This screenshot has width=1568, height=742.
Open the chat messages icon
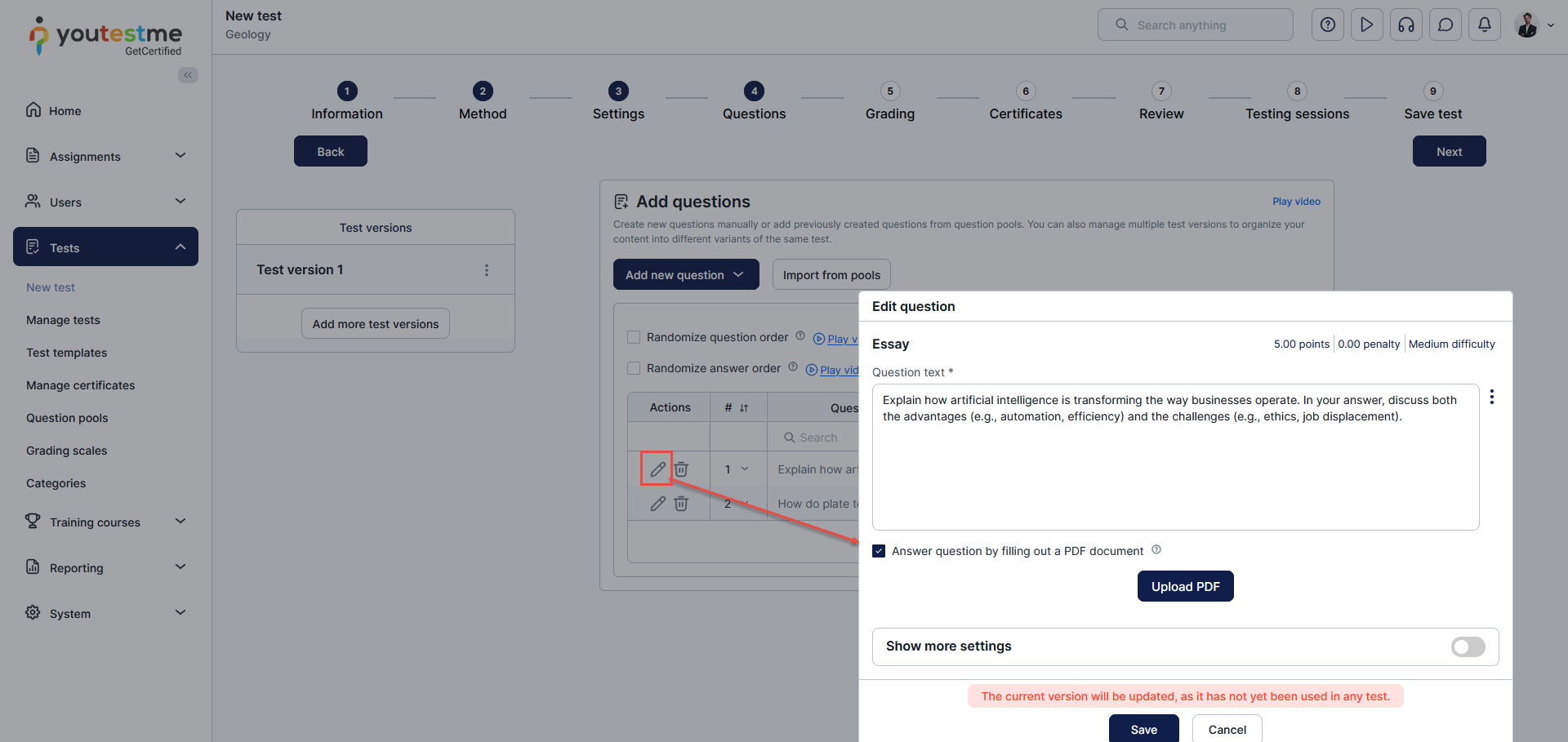point(1445,24)
